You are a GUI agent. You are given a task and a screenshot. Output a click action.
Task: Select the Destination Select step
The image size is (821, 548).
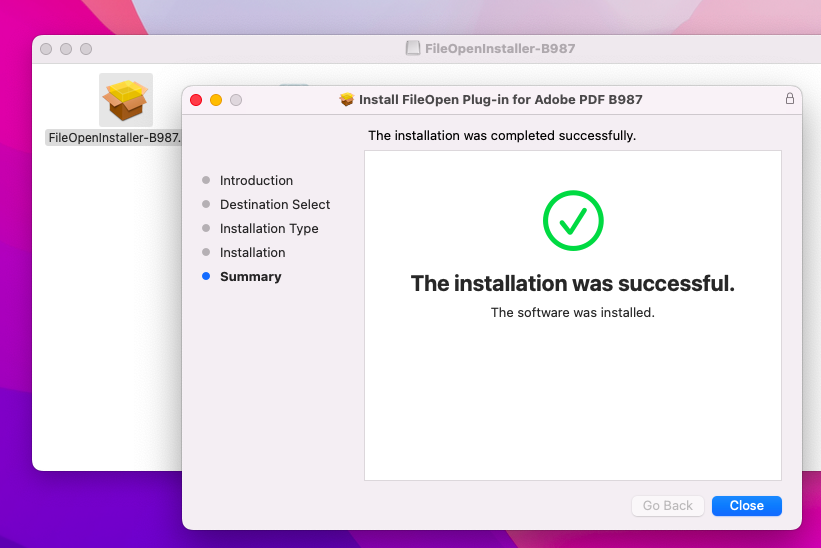click(x=275, y=204)
